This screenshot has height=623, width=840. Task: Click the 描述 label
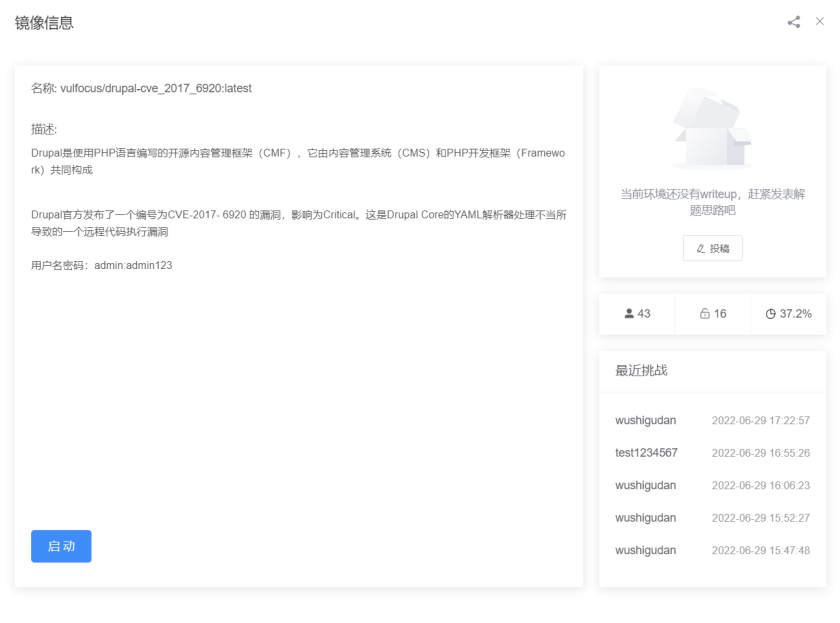[x=44, y=129]
